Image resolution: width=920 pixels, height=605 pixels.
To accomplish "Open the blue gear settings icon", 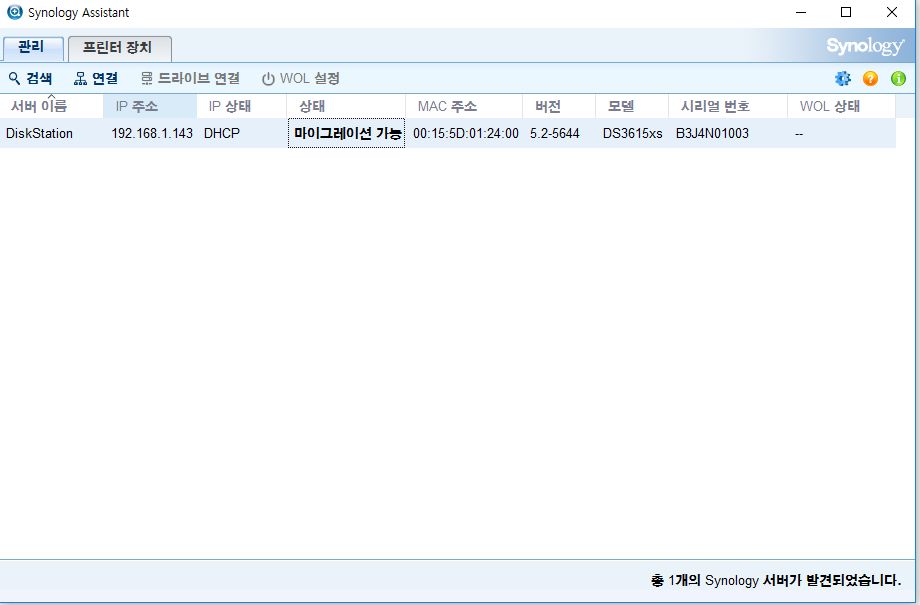I will pyautogui.click(x=843, y=78).
